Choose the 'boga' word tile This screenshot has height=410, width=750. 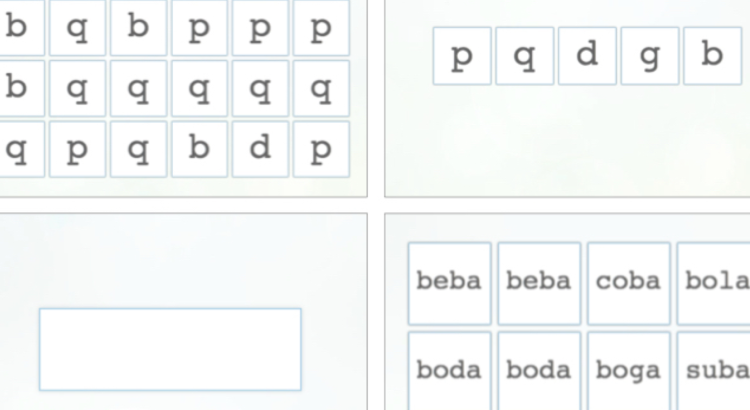pos(628,371)
